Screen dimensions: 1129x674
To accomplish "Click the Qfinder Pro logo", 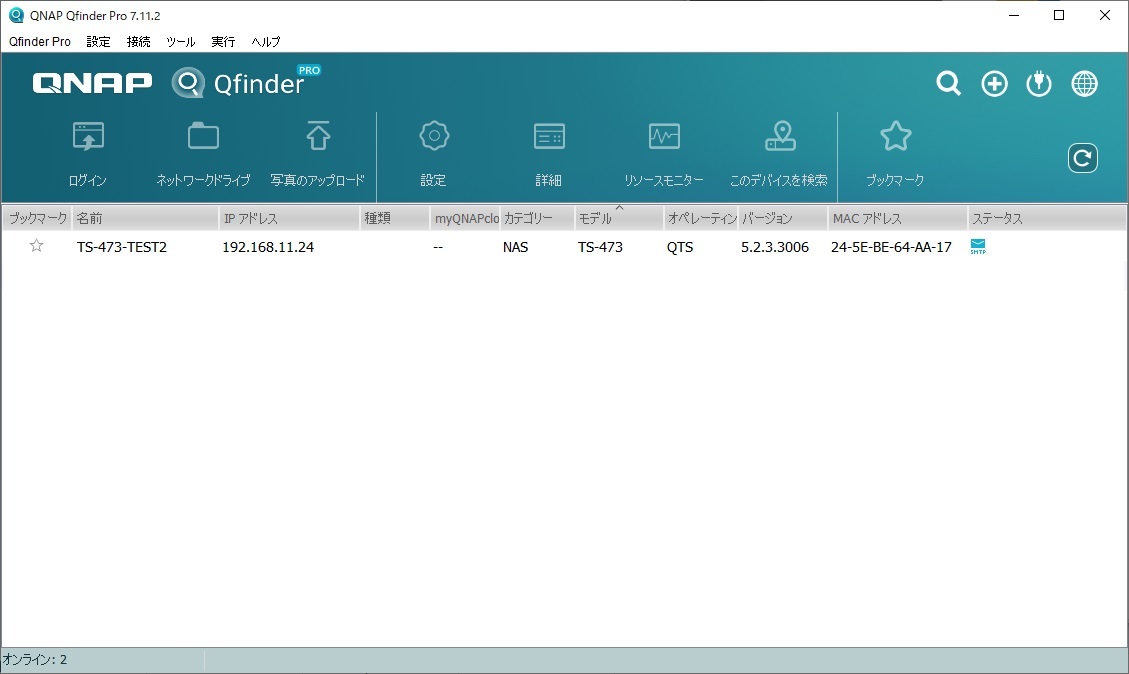I will pyautogui.click(x=246, y=83).
